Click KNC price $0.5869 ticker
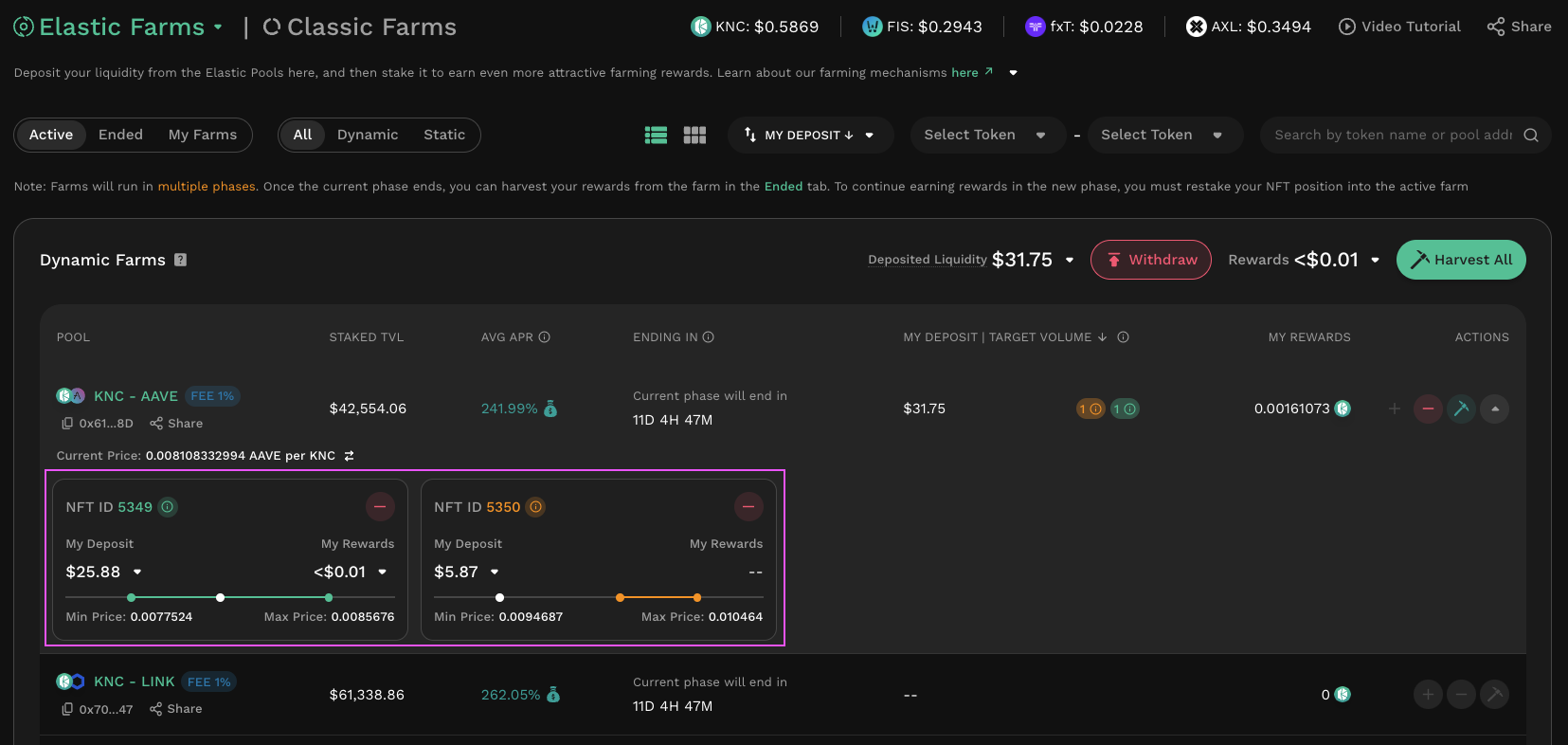1568x745 pixels. coord(755,27)
